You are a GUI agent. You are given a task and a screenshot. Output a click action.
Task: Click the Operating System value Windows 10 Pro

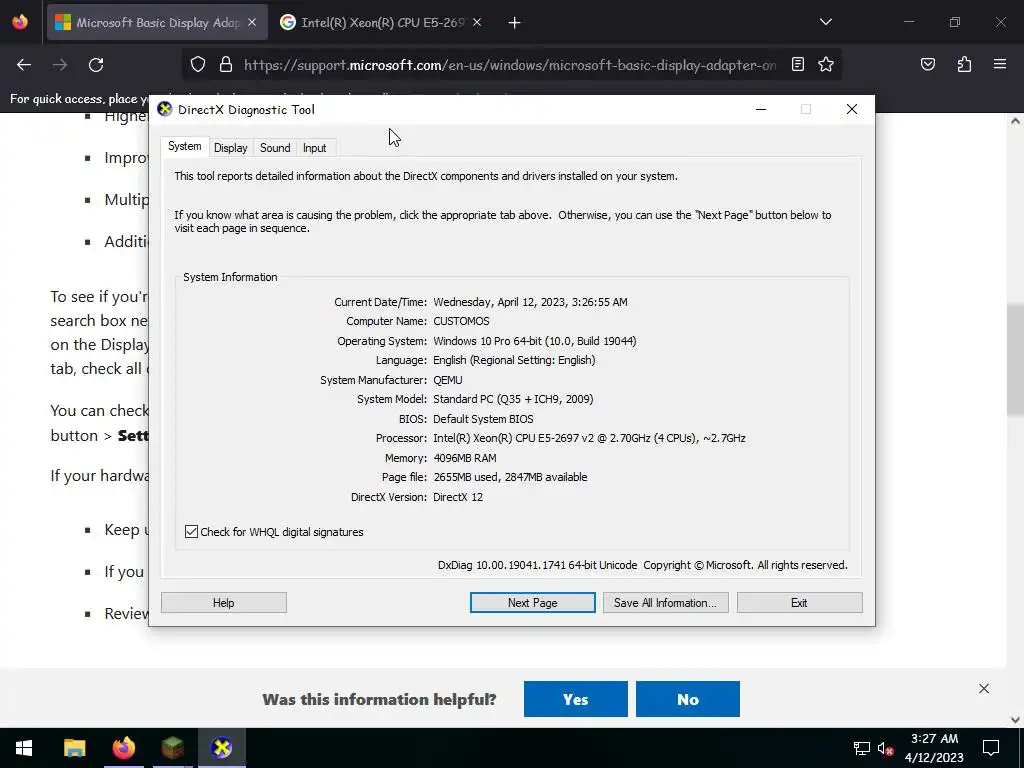[534, 341]
